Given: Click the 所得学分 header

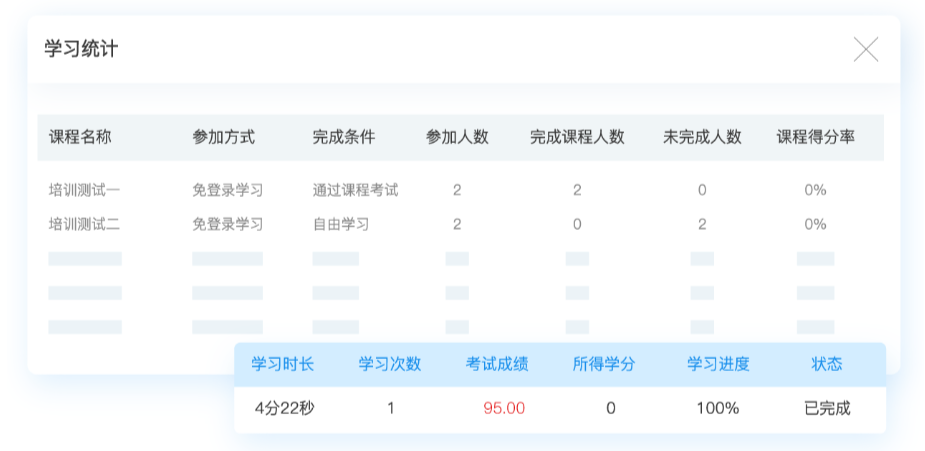Looking at the screenshot, I should [603, 364].
